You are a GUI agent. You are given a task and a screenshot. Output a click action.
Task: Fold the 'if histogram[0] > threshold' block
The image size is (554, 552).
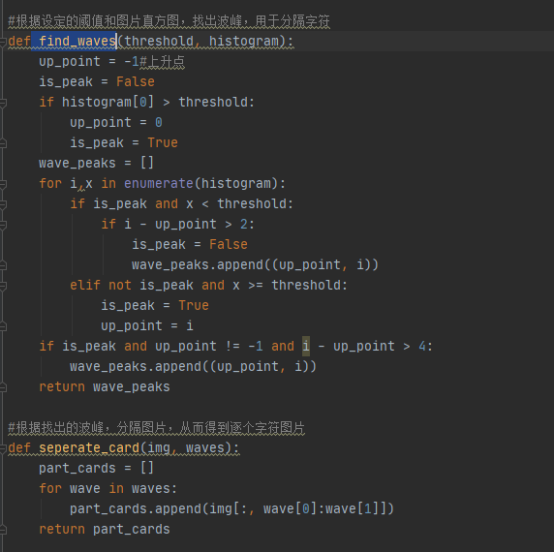pyautogui.click(x=3, y=103)
